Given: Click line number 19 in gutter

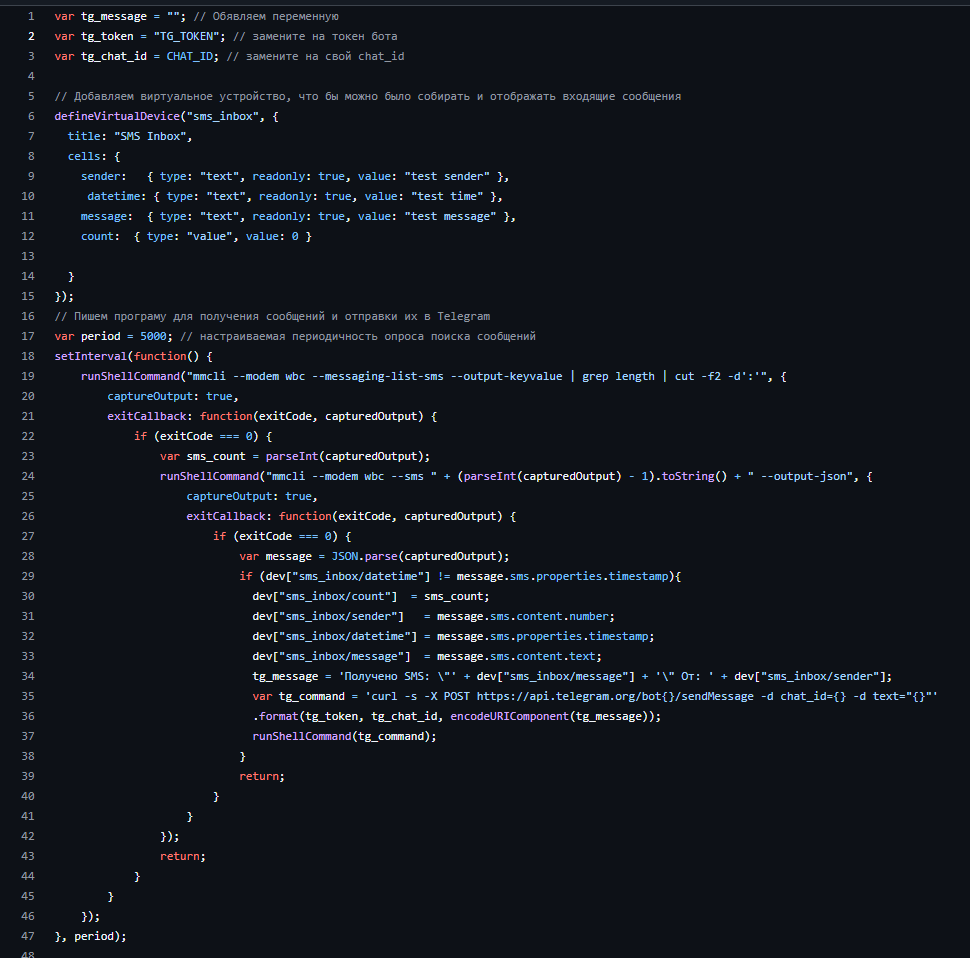Looking at the screenshot, I should point(28,376).
